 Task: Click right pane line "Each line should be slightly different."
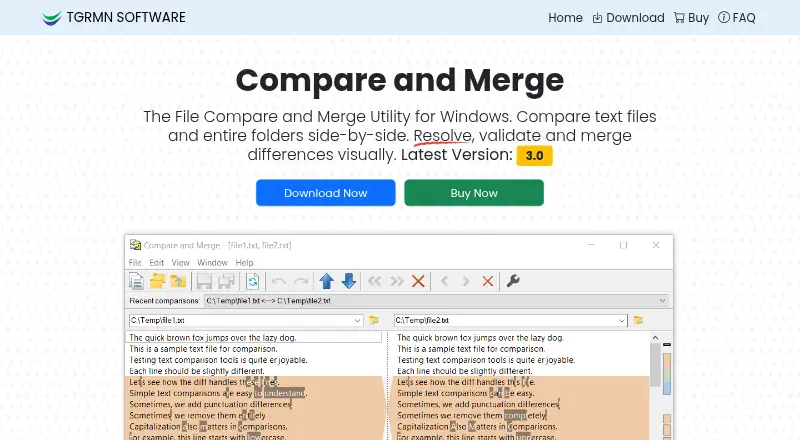[x=464, y=371]
